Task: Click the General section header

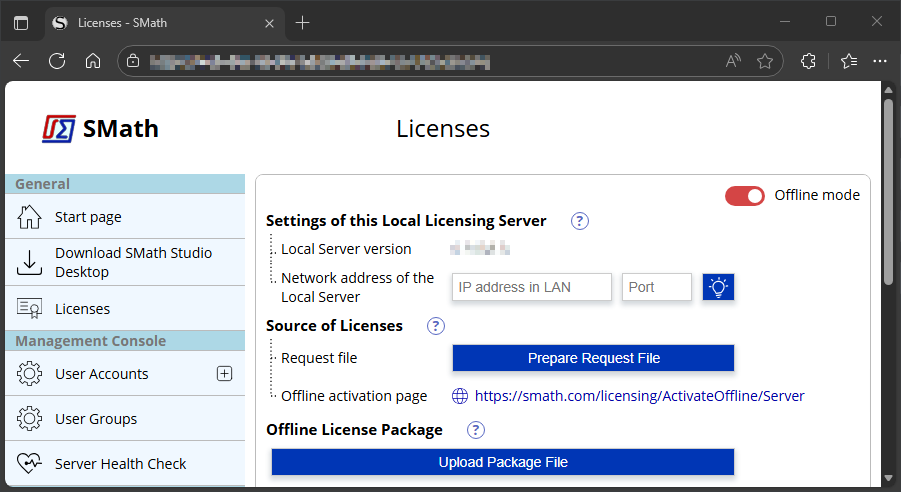Action: [x=125, y=184]
